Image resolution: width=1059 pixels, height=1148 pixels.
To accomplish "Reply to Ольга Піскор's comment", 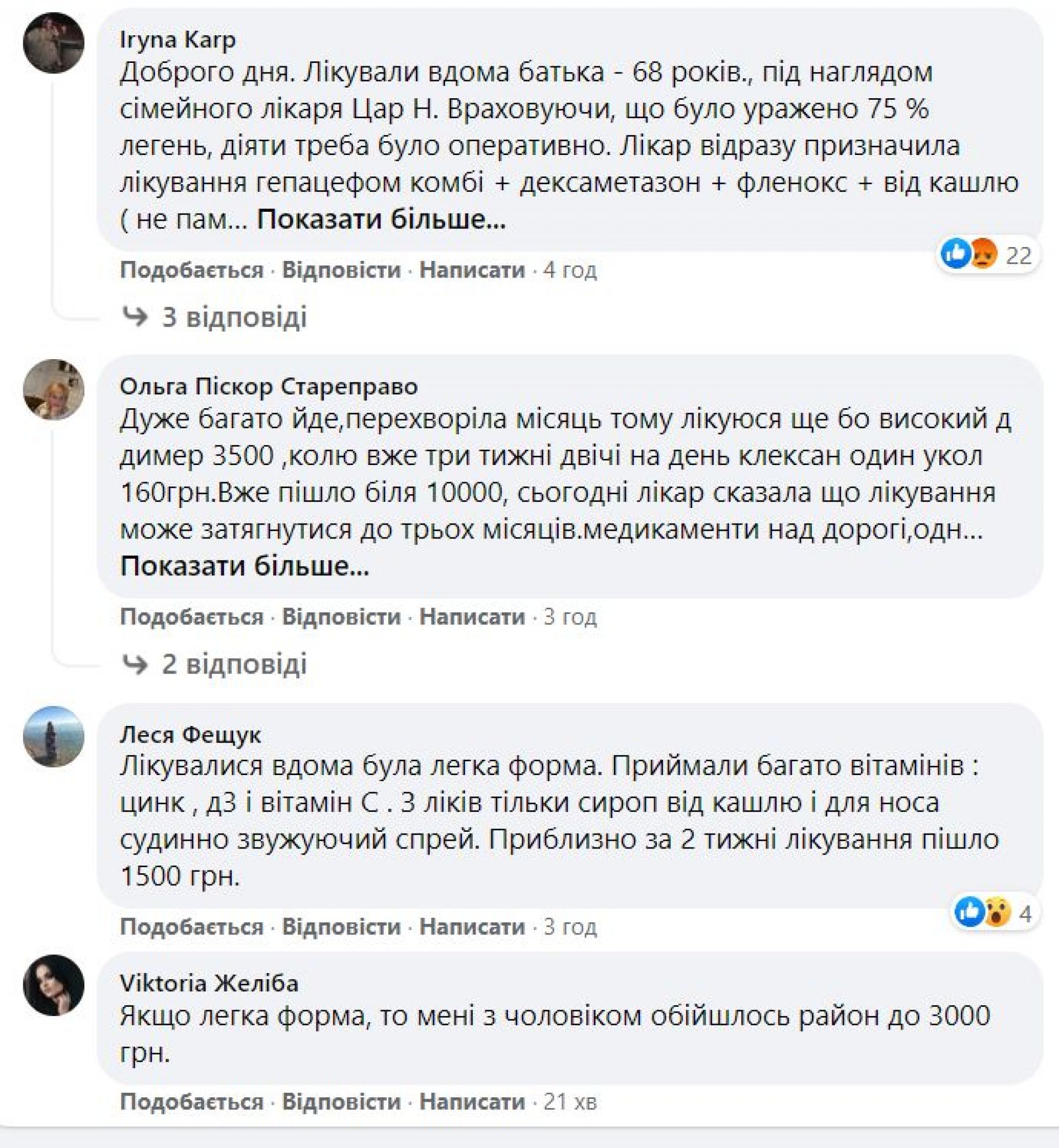I will [341, 617].
